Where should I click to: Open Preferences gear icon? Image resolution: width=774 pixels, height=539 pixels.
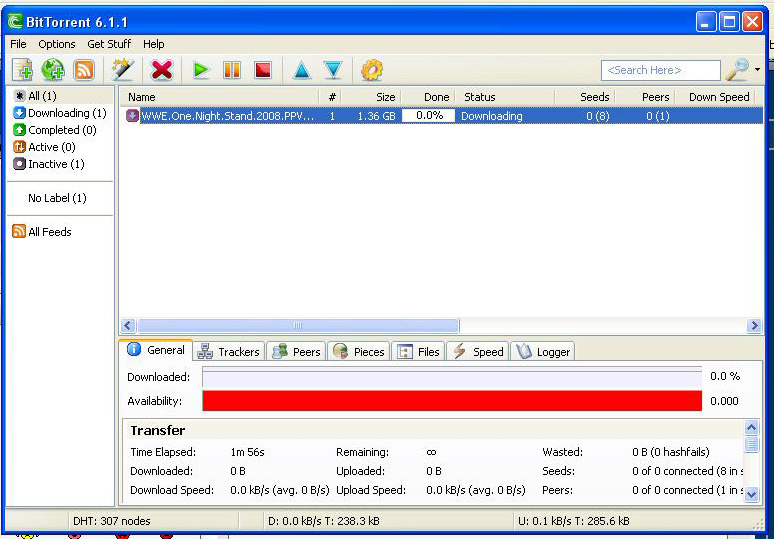click(372, 70)
